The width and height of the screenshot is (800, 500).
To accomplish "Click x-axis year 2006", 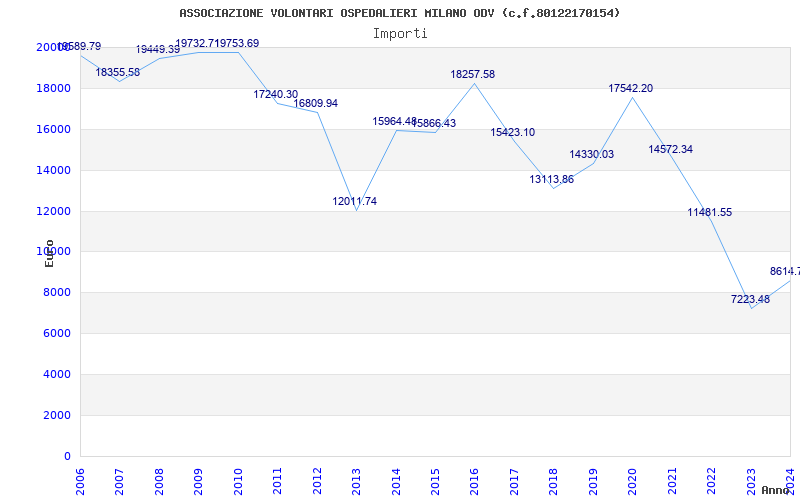I will click(x=80, y=481).
